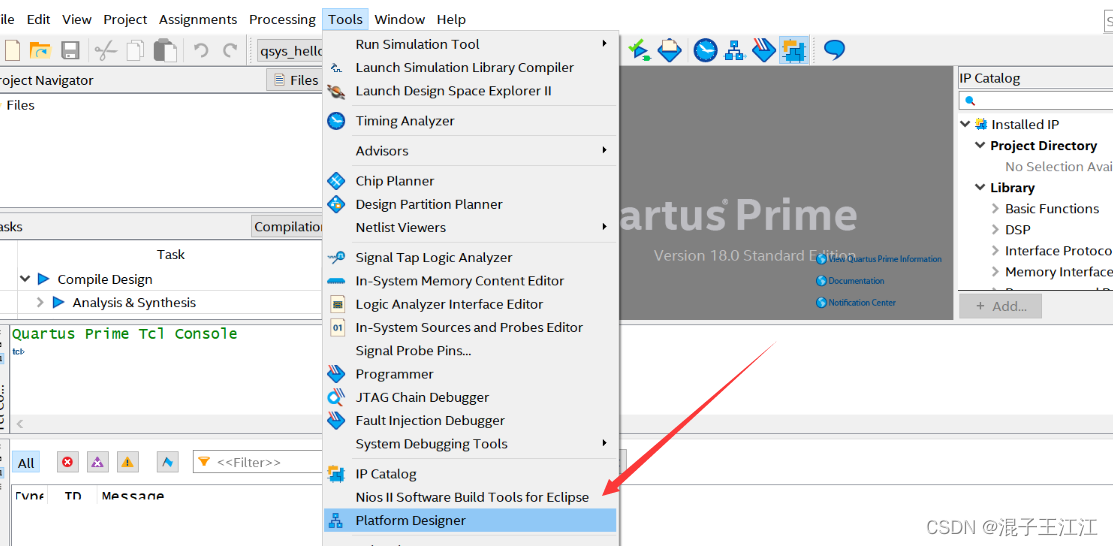Image resolution: width=1113 pixels, height=546 pixels.
Task: Open Timing Analyzer via toolbar clock icon
Action: click(706, 50)
